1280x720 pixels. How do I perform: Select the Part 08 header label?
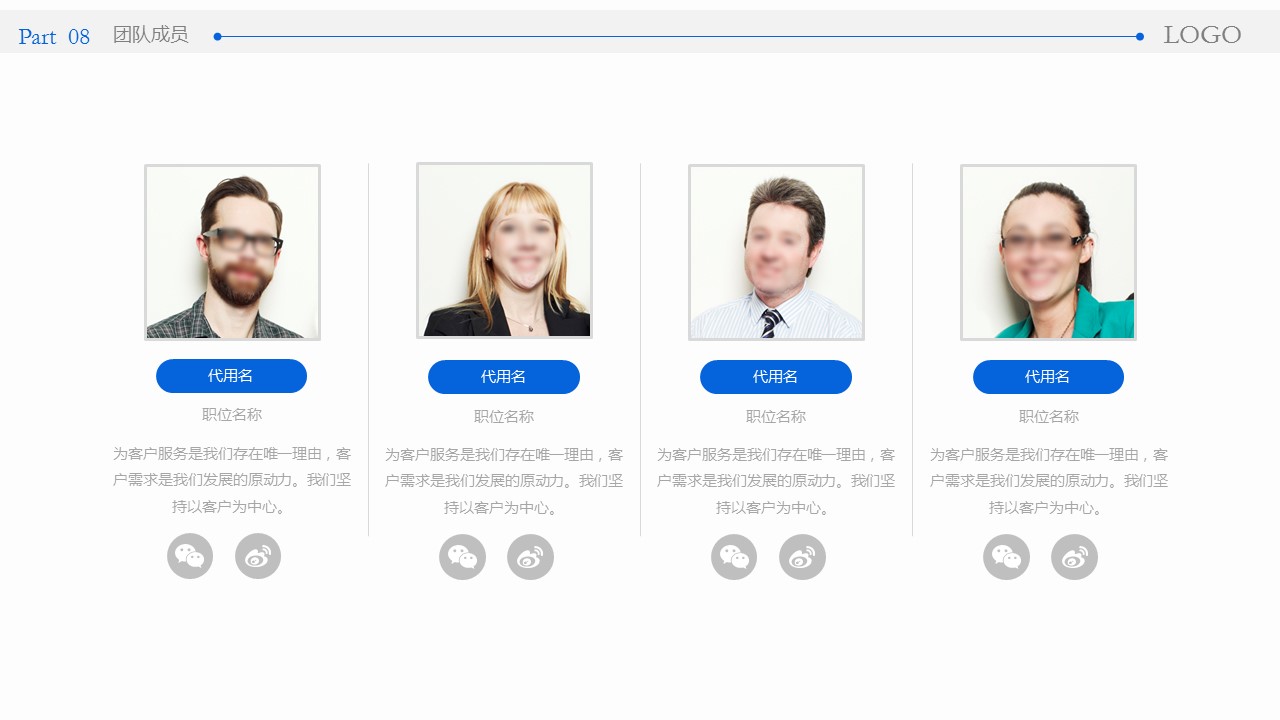(54, 37)
